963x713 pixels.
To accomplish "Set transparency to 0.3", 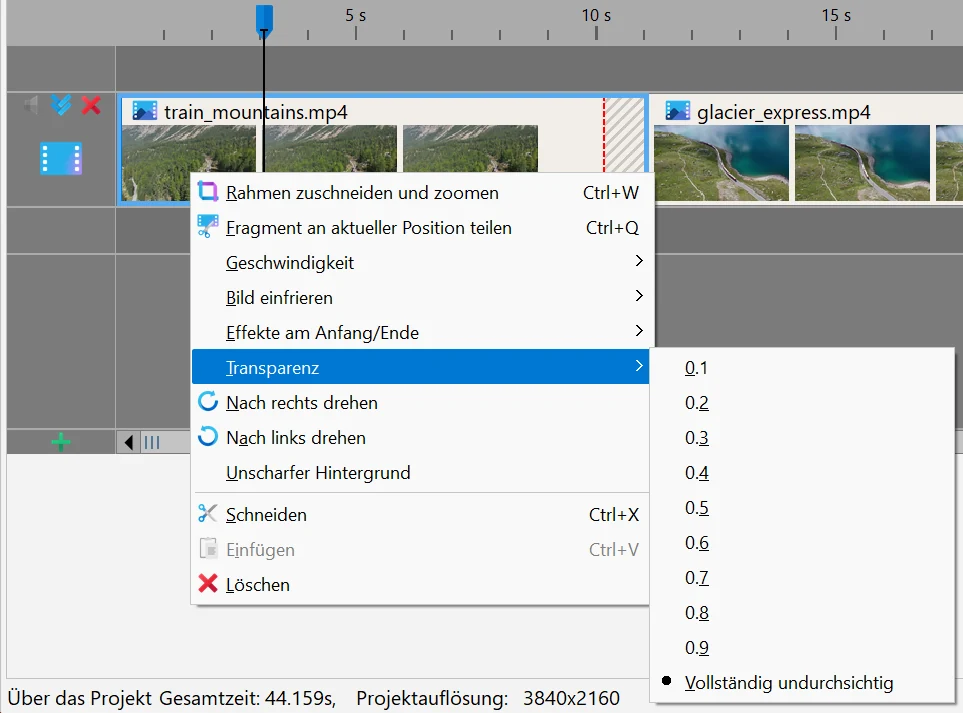I will point(802,438).
